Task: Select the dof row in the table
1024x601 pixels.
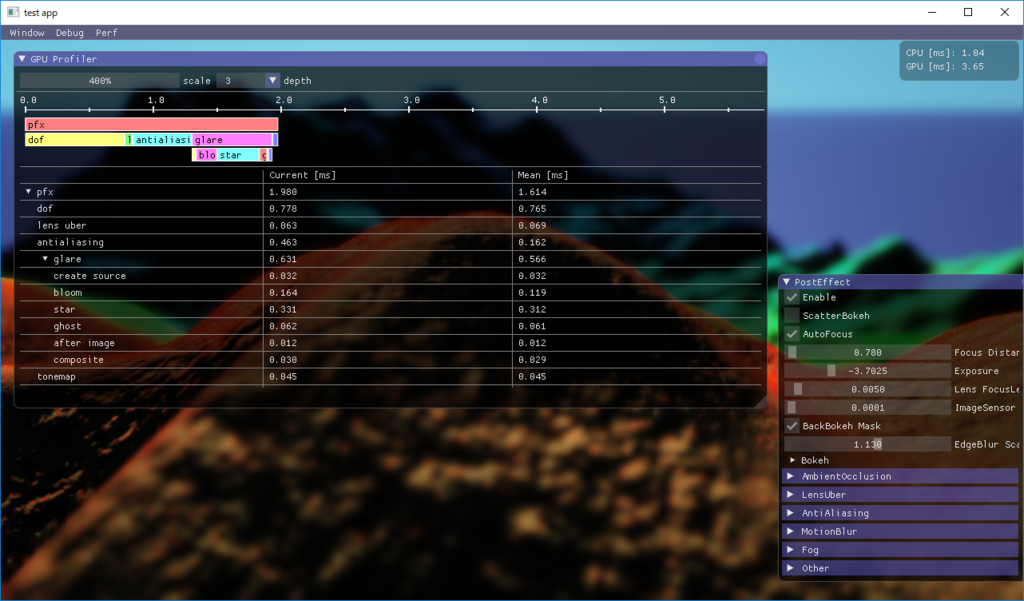Action: click(x=390, y=209)
